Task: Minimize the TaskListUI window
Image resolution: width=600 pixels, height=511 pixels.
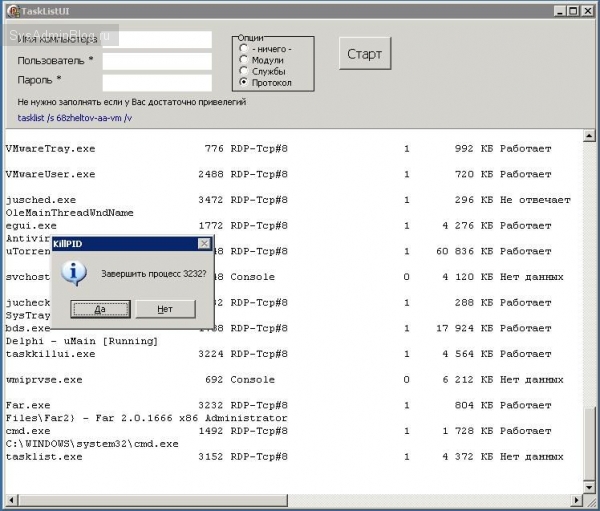Action: coord(560,11)
